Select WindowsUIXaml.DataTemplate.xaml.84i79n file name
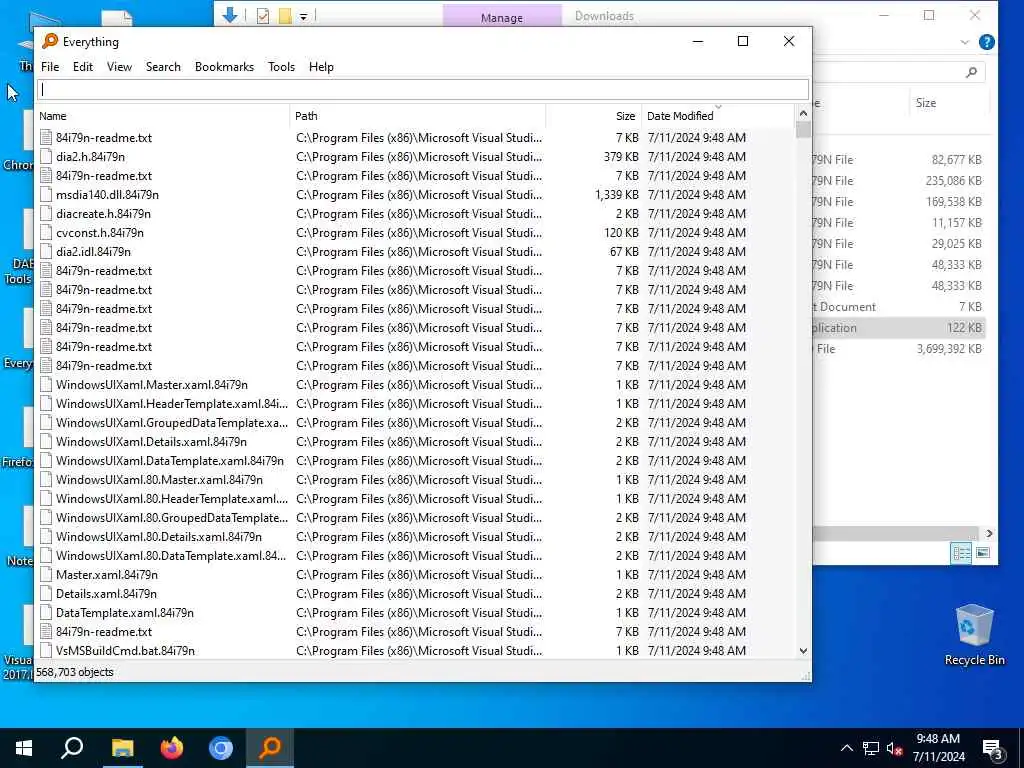This screenshot has height=768, width=1024. 170,460
